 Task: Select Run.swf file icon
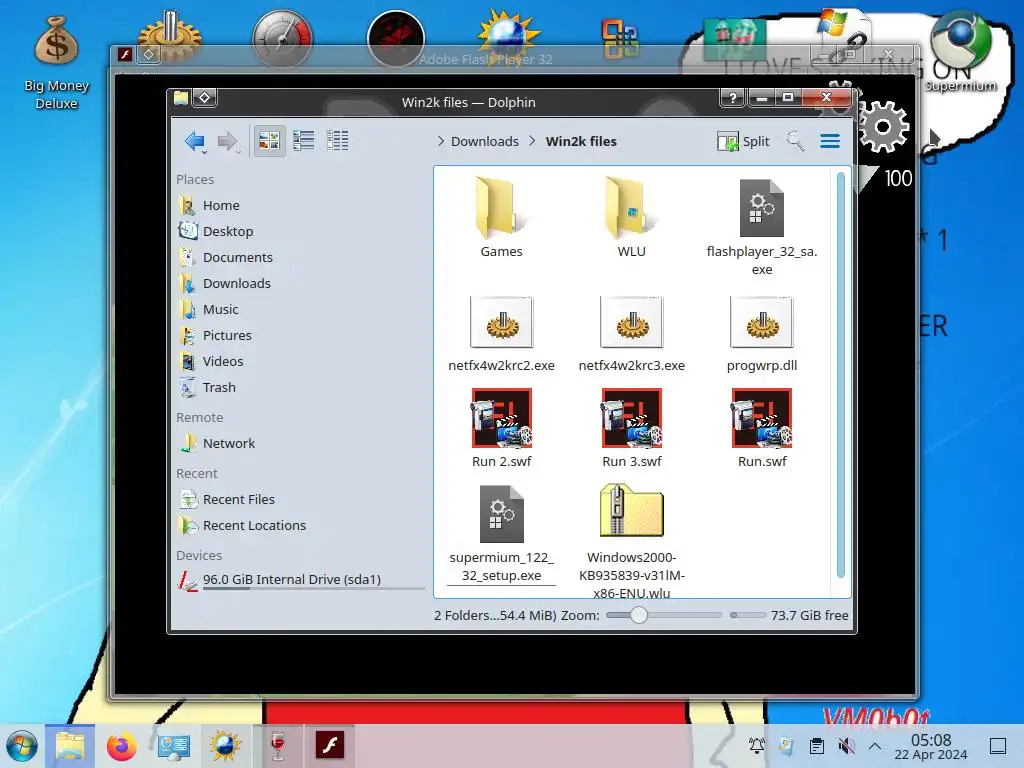(x=761, y=418)
